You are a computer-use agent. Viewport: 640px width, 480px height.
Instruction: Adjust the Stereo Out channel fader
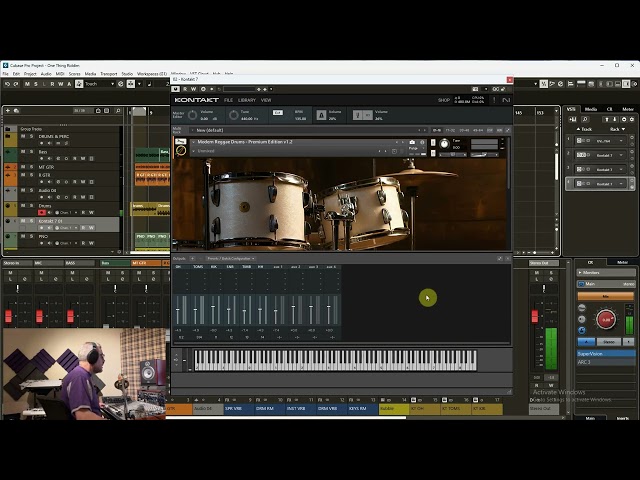[535, 316]
